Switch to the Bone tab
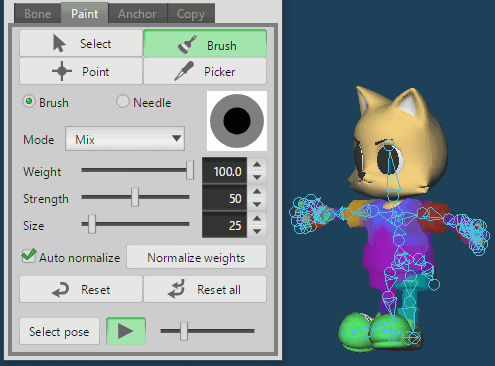 [38, 14]
